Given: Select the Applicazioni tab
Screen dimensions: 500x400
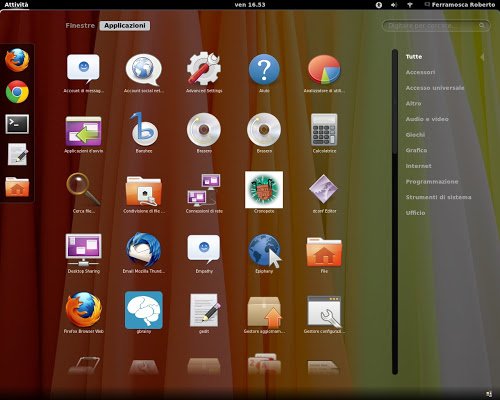Looking at the screenshot, I should pos(125,26).
